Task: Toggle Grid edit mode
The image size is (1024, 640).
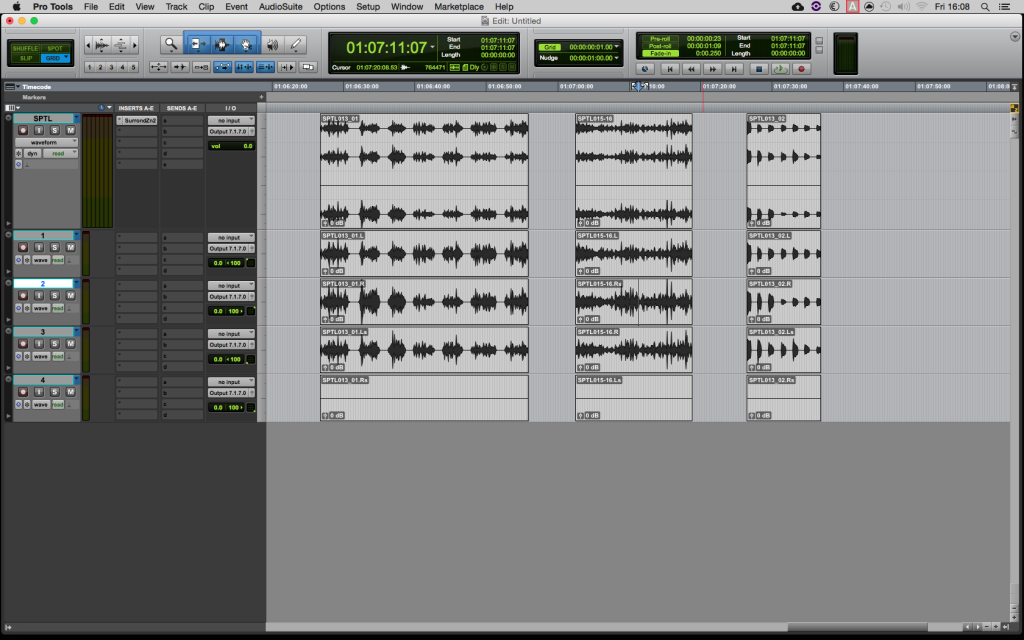Action: pyautogui.click(x=53, y=58)
